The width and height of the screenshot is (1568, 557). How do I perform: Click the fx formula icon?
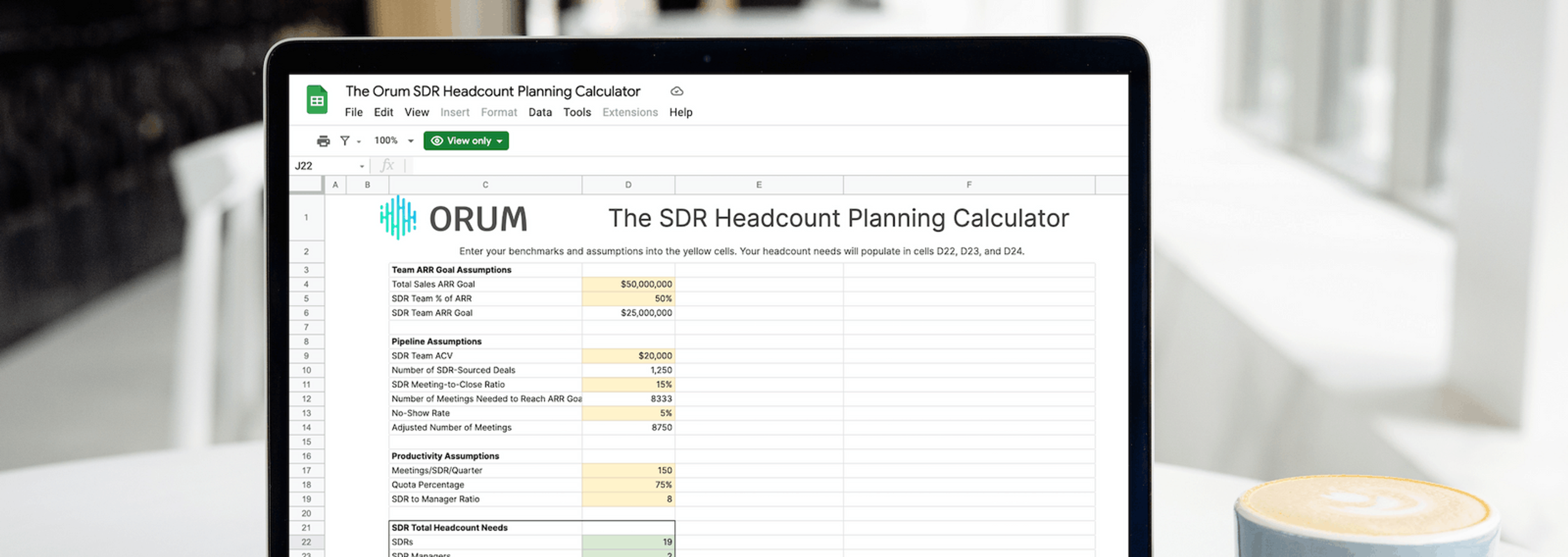[x=387, y=166]
